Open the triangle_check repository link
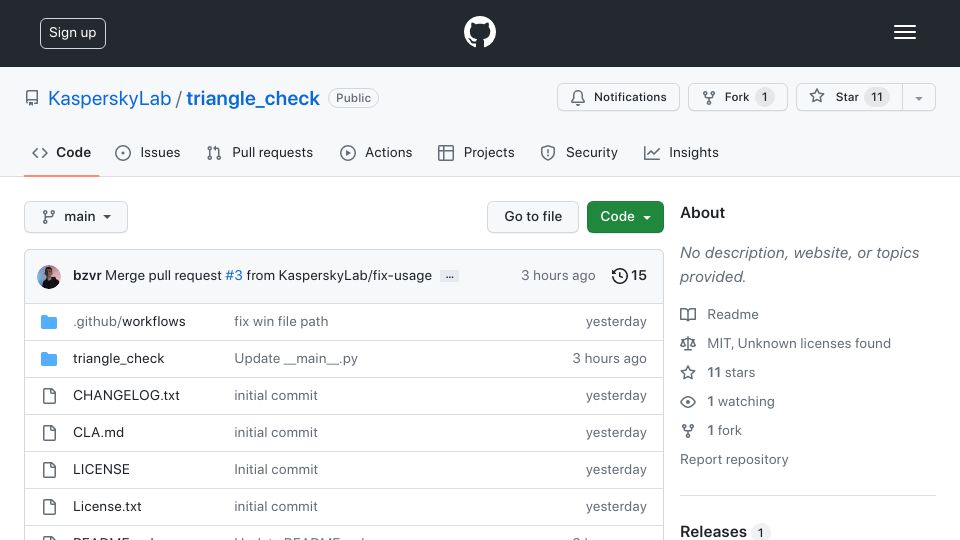This screenshot has width=960, height=540. [x=253, y=98]
